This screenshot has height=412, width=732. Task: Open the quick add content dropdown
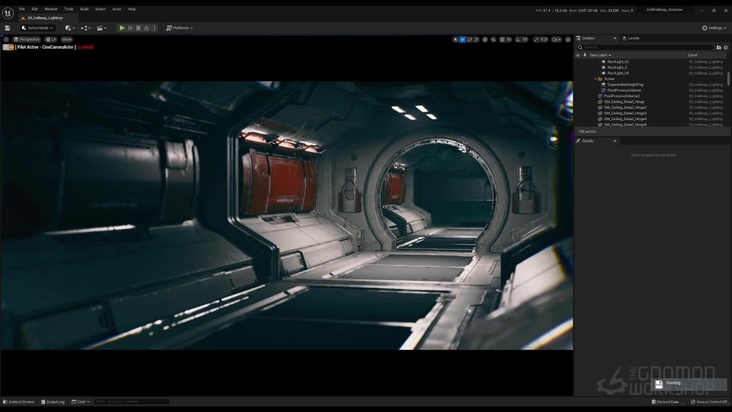(x=70, y=28)
